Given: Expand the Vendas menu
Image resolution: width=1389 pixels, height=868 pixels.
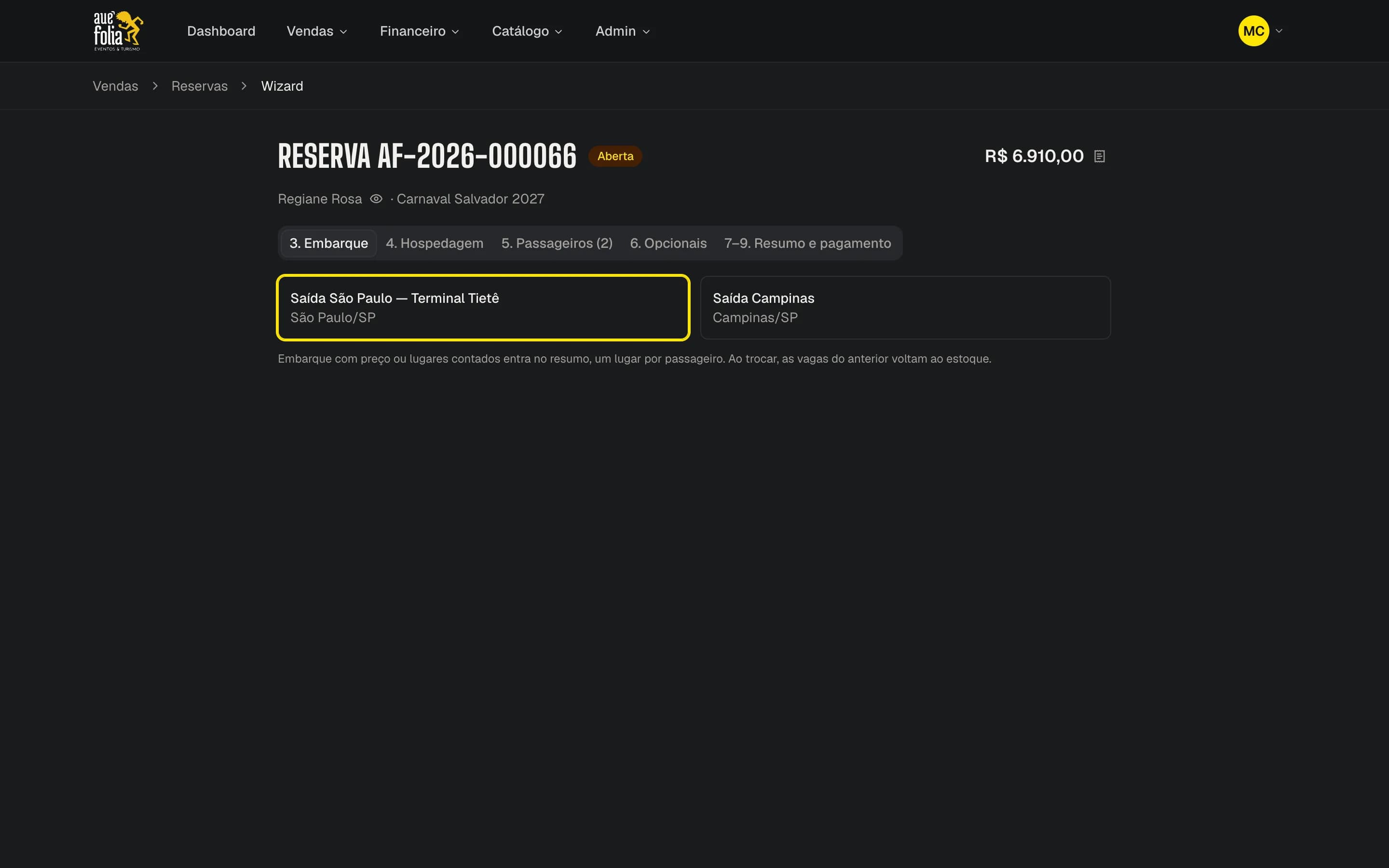Looking at the screenshot, I should click(317, 31).
